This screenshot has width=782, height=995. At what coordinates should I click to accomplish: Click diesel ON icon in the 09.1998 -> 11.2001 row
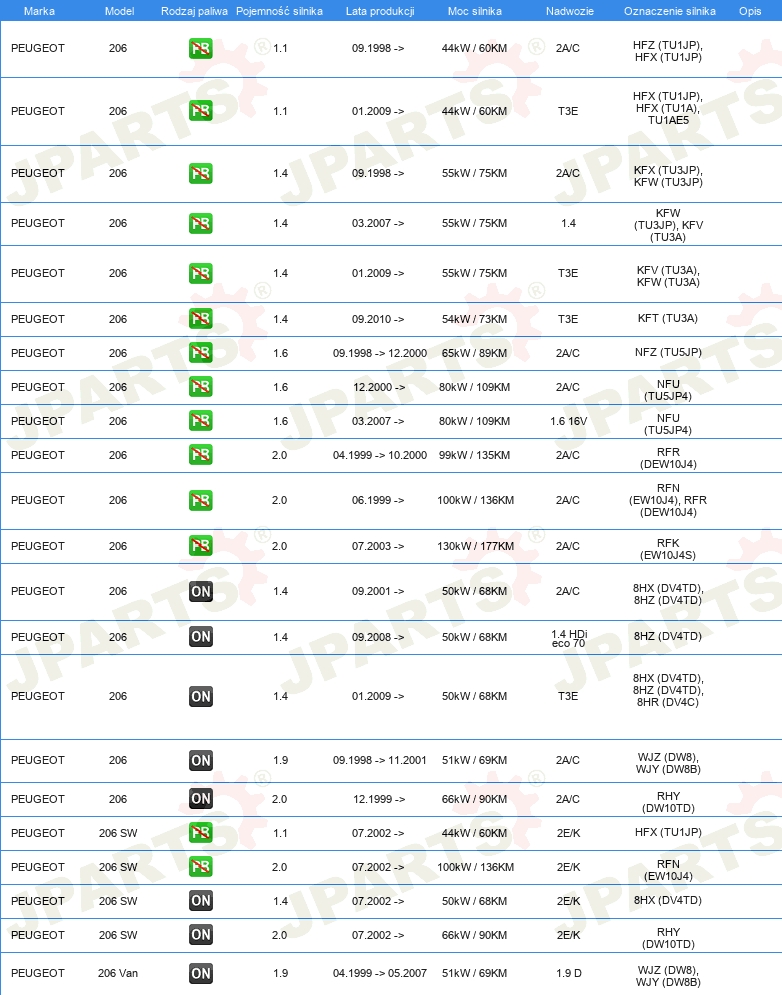(201, 760)
